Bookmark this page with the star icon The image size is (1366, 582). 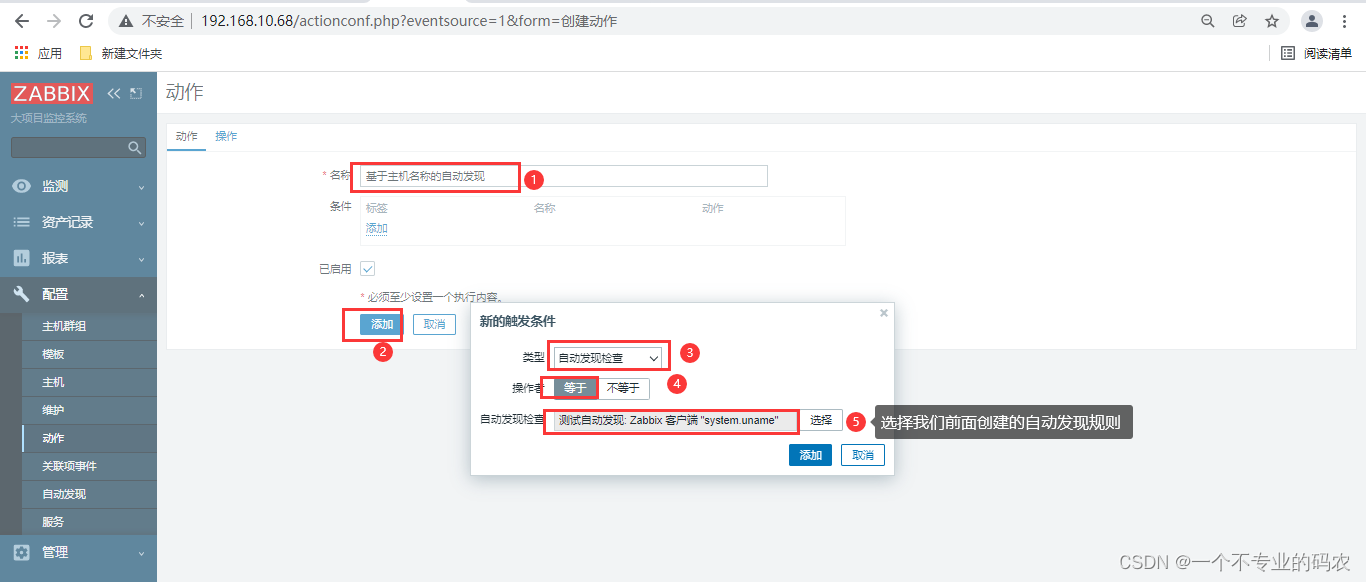click(1272, 21)
